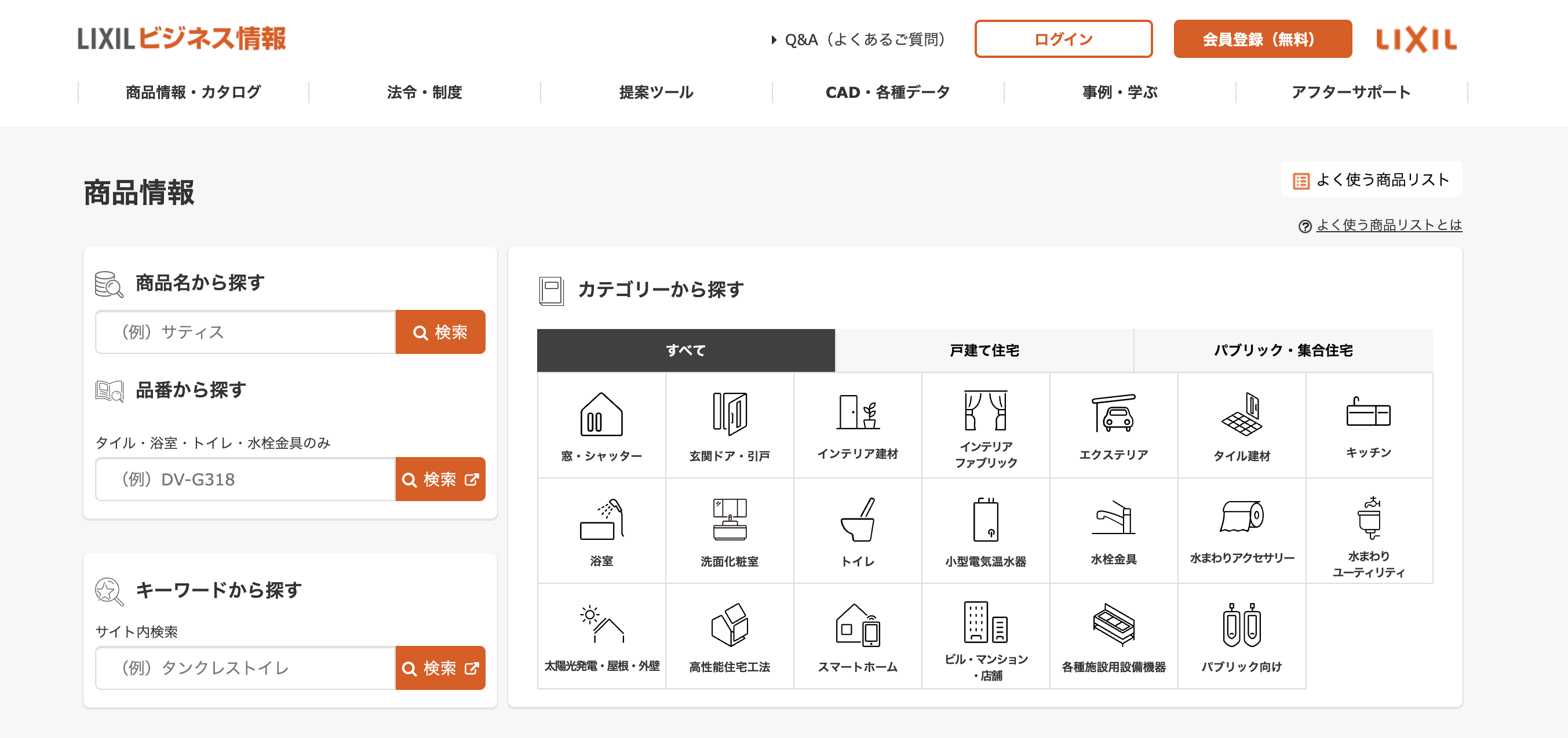The height and width of the screenshot is (738, 1568).
Task: Click the ログイン button
Action: (1063, 39)
